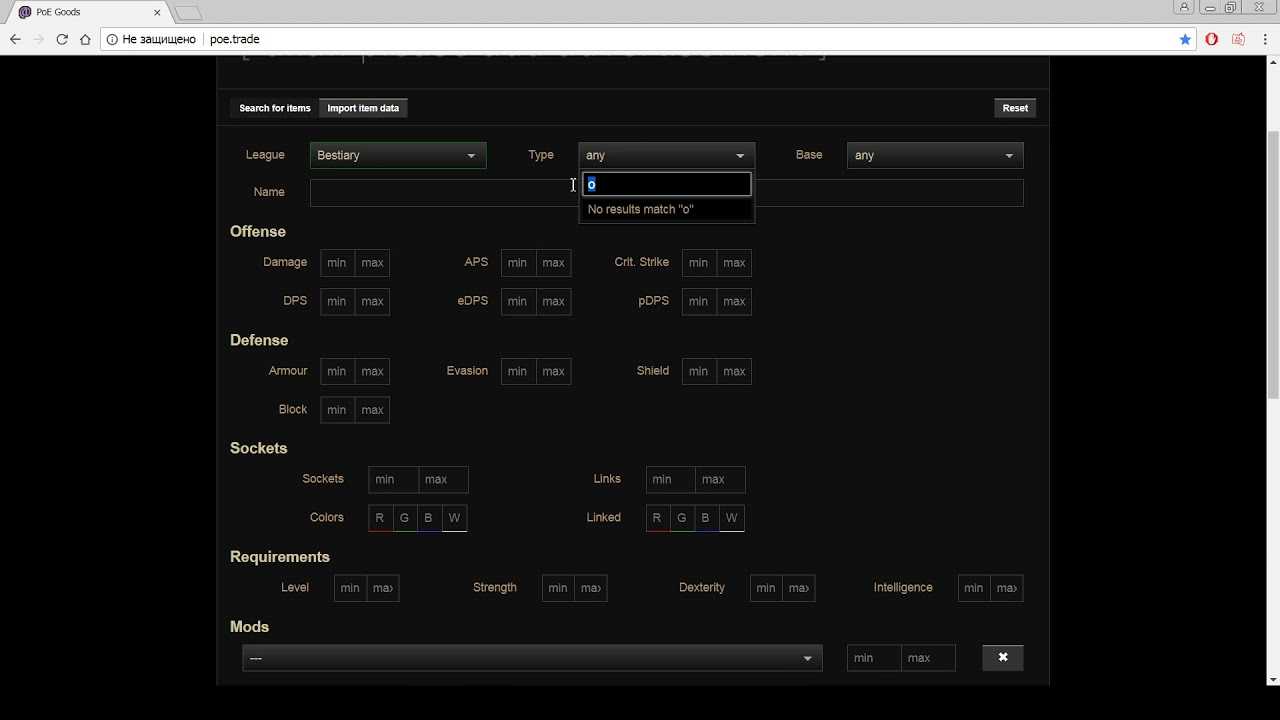
Task: Toggle the green G socket color
Action: coord(404,518)
